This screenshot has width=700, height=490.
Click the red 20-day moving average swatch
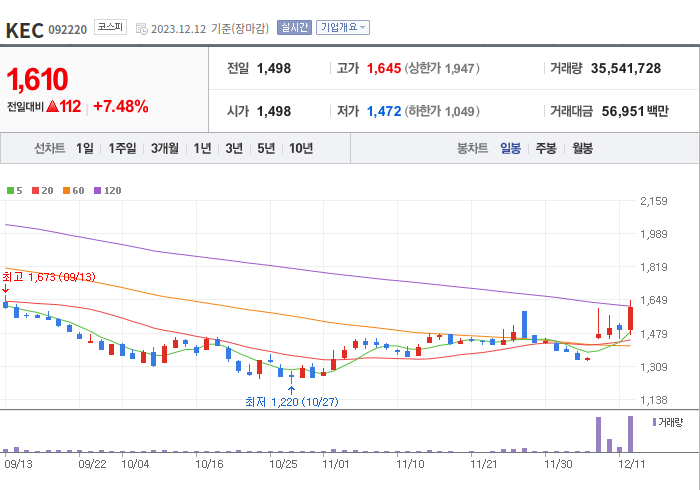pos(36,191)
